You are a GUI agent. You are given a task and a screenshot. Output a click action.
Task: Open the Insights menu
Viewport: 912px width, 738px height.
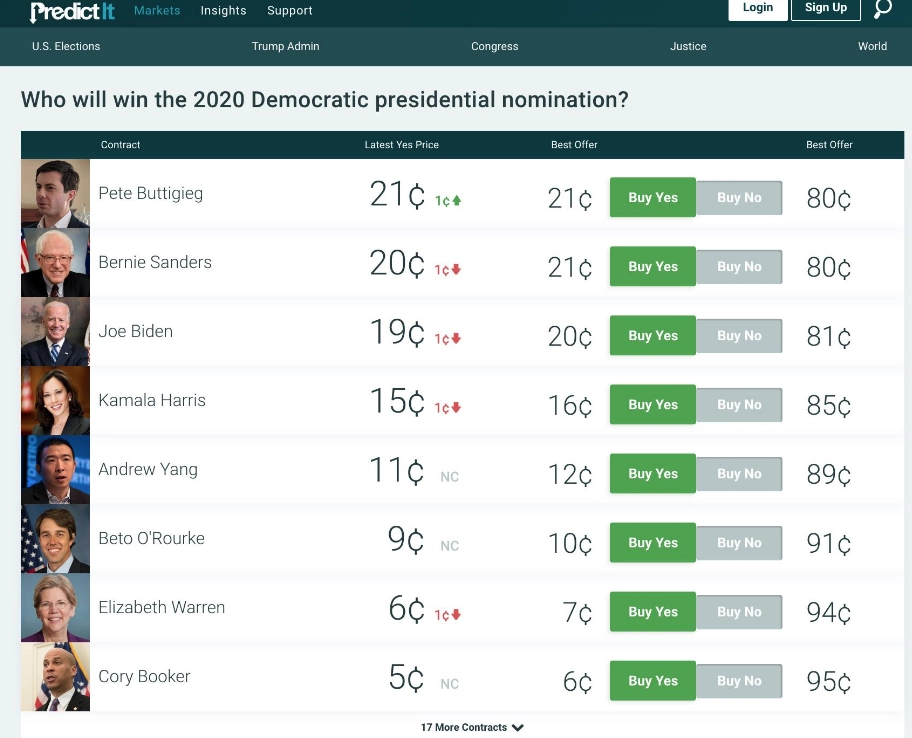click(x=223, y=10)
